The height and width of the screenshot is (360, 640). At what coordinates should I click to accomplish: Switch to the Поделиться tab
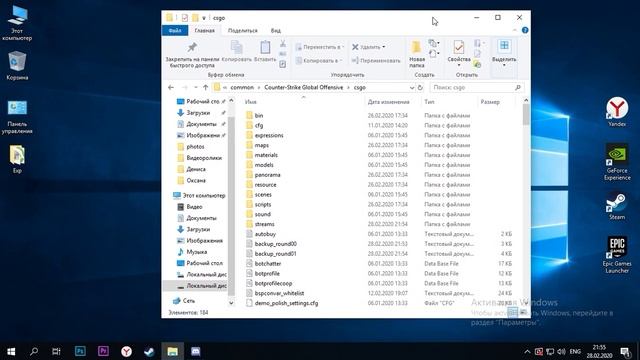coord(242,31)
